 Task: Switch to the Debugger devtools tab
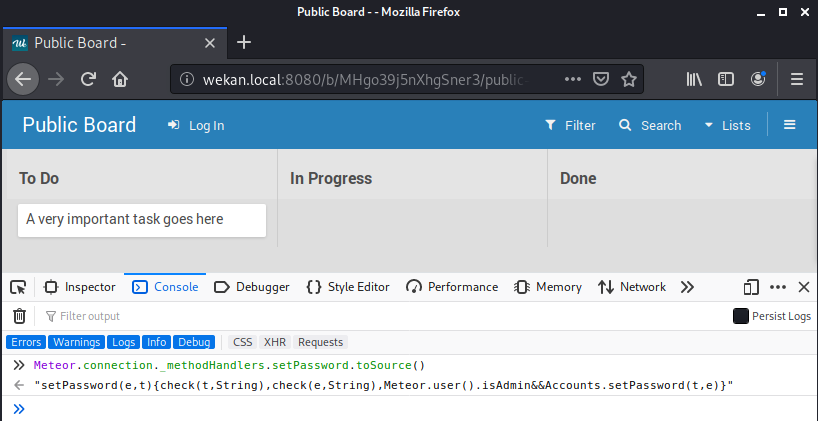coord(252,287)
